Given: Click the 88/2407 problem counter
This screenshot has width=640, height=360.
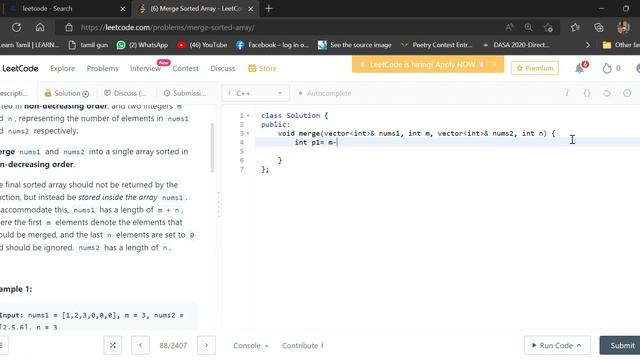Looking at the screenshot, I should pyautogui.click(x=173, y=345).
